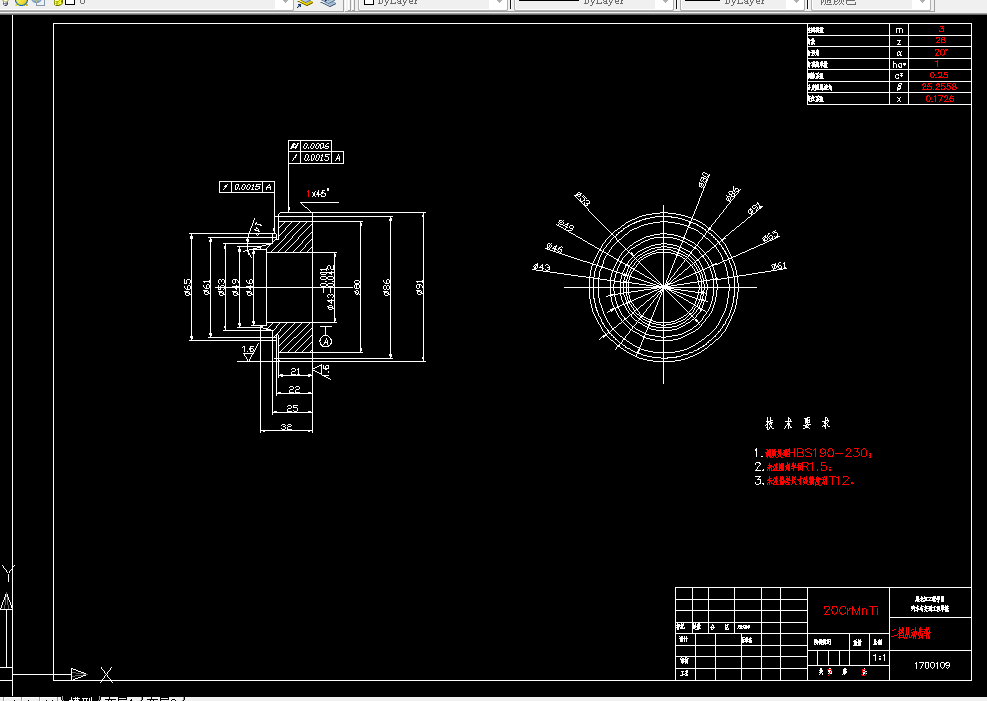Click the 'z' symbol cell in parameter table

point(899,42)
